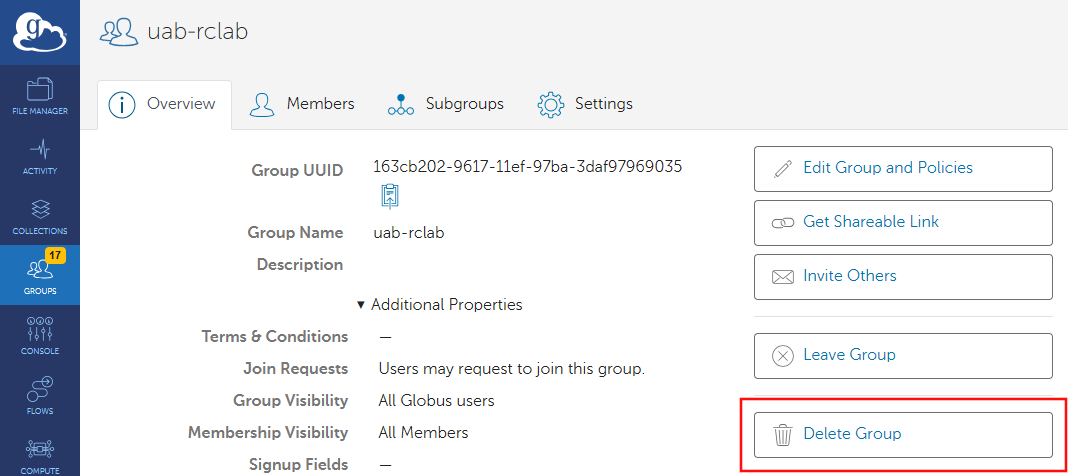The width and height of the screenshot is (1068, 476).
Task: Click the Globus logo icon
Action: (x=40, y=32)
